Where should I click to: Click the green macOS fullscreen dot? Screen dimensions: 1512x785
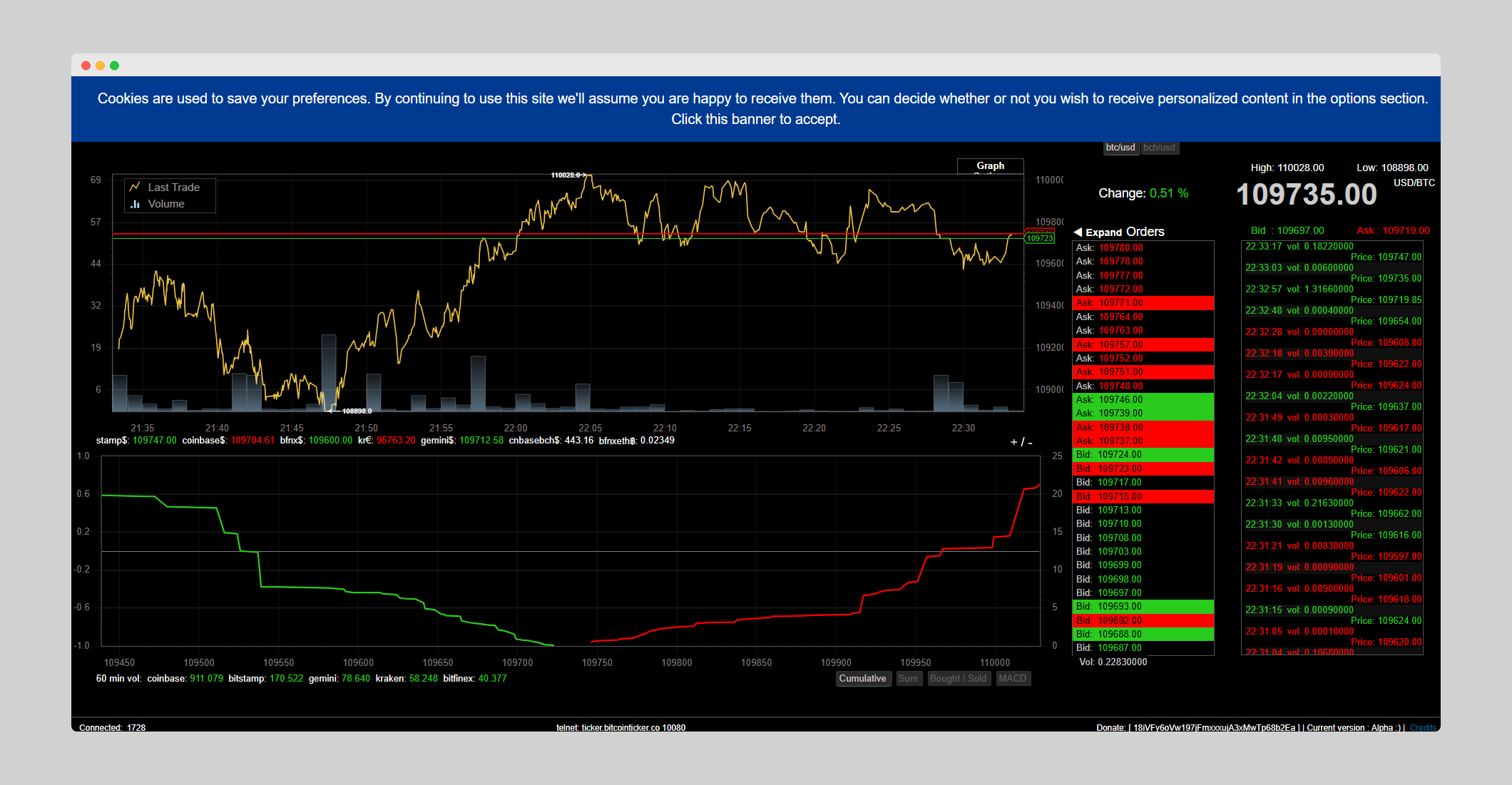[x=114, y=66]
